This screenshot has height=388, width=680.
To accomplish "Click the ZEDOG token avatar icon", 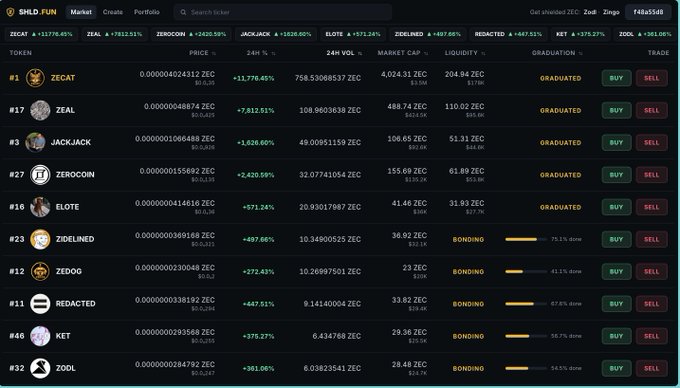I will pos(40,271).
